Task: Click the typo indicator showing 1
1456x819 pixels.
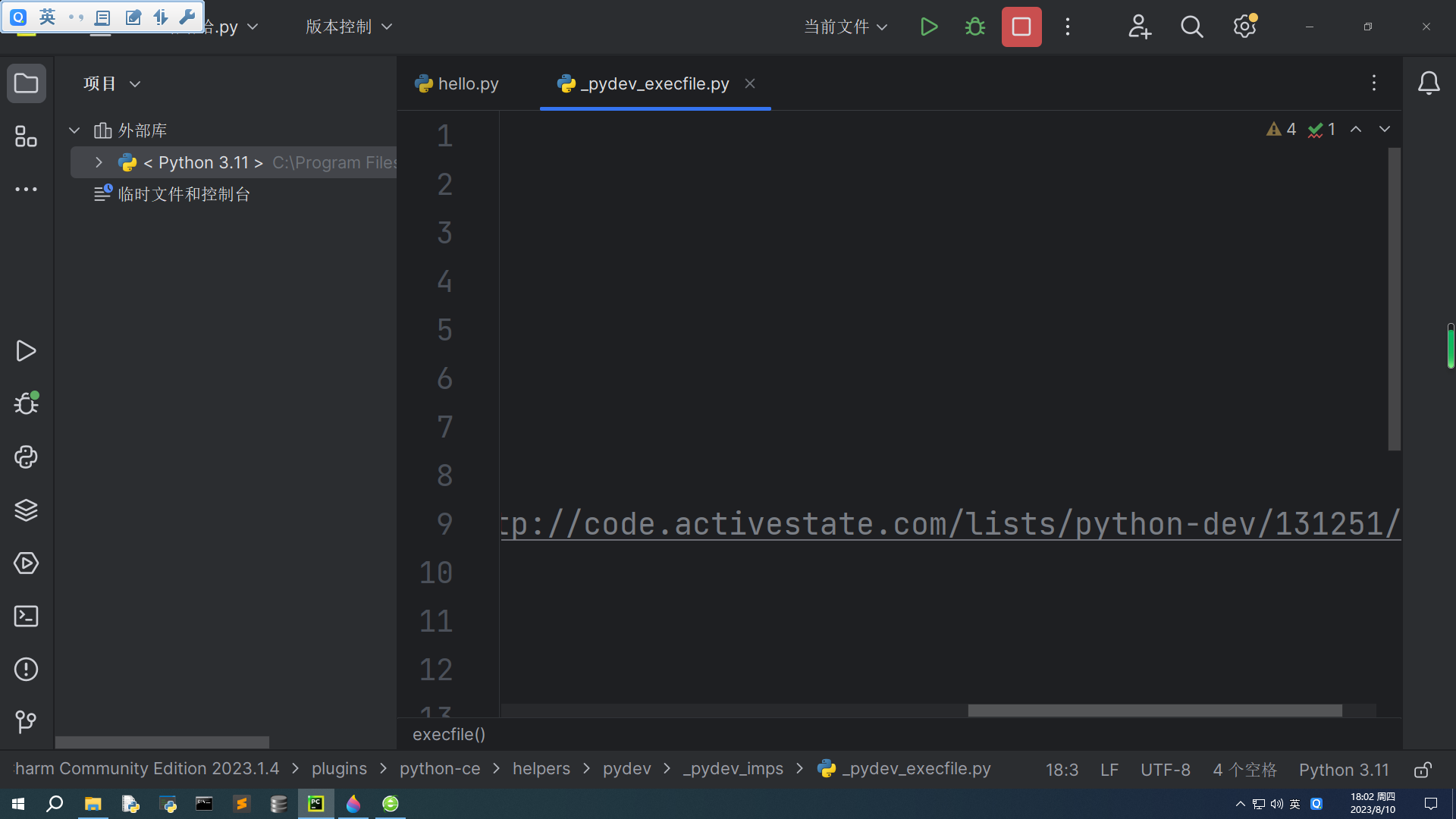Action: [1322, 130]
